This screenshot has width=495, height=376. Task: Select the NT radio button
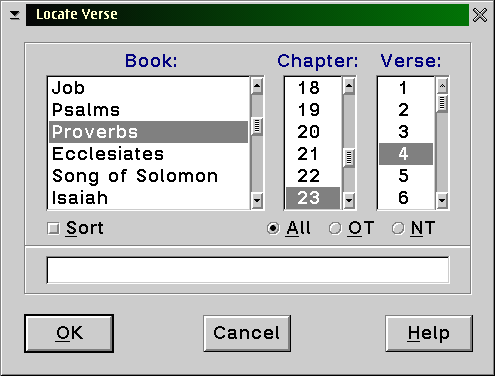pos(398,229)
